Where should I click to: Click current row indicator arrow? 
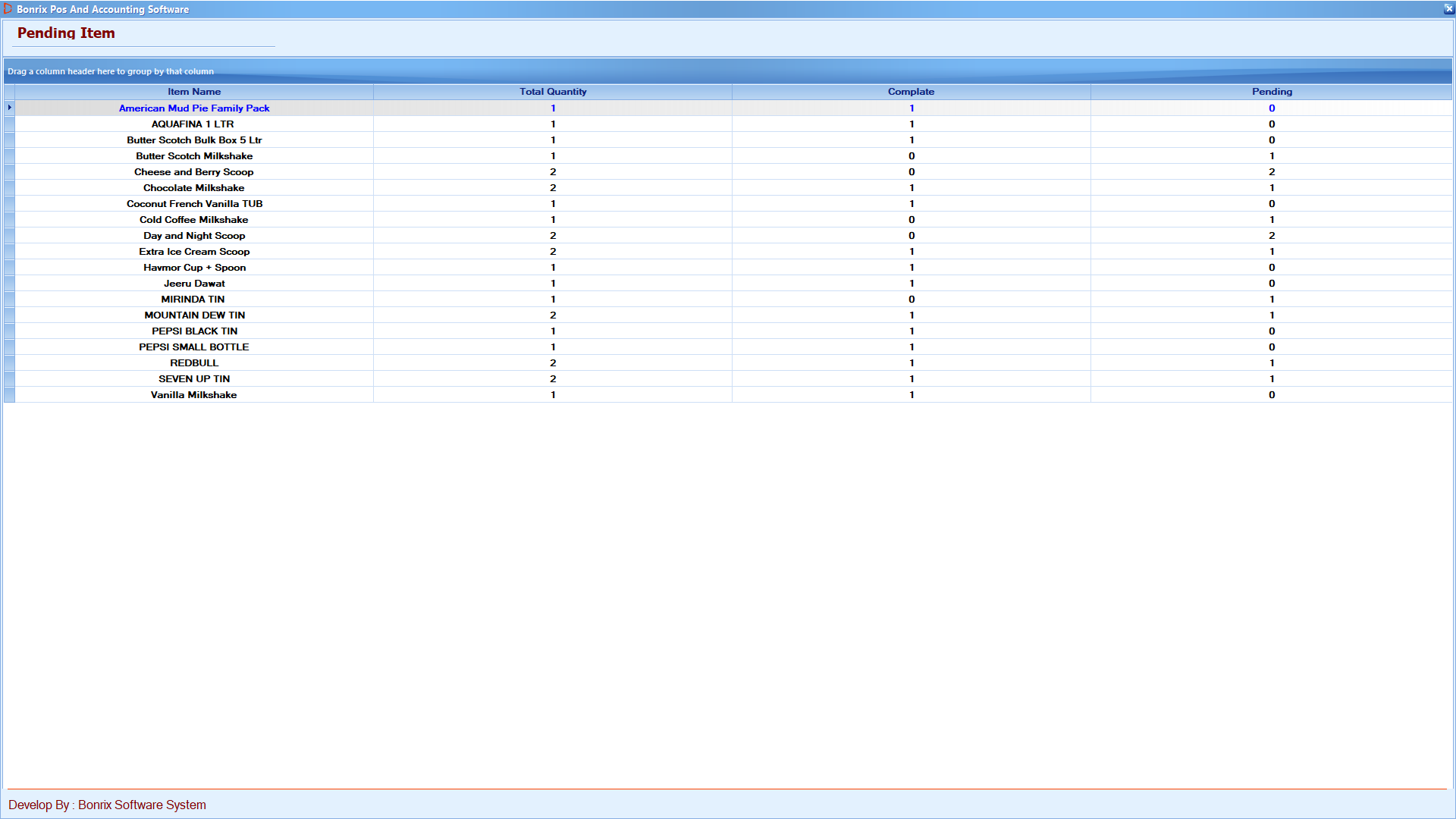coord(9,108)
